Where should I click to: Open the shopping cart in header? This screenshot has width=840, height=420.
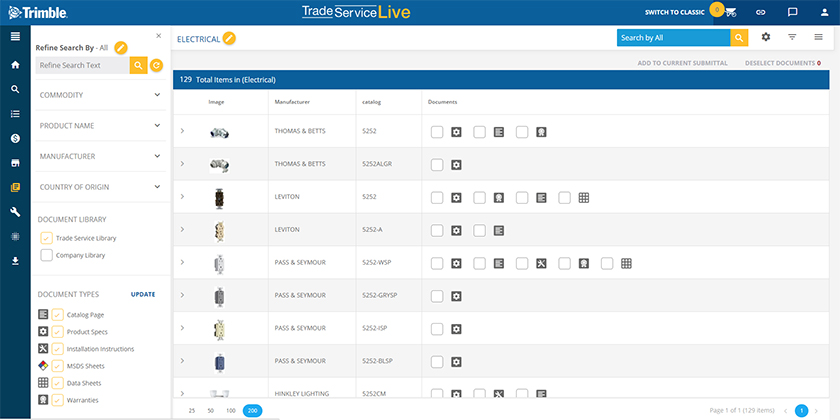click(731, 12)
